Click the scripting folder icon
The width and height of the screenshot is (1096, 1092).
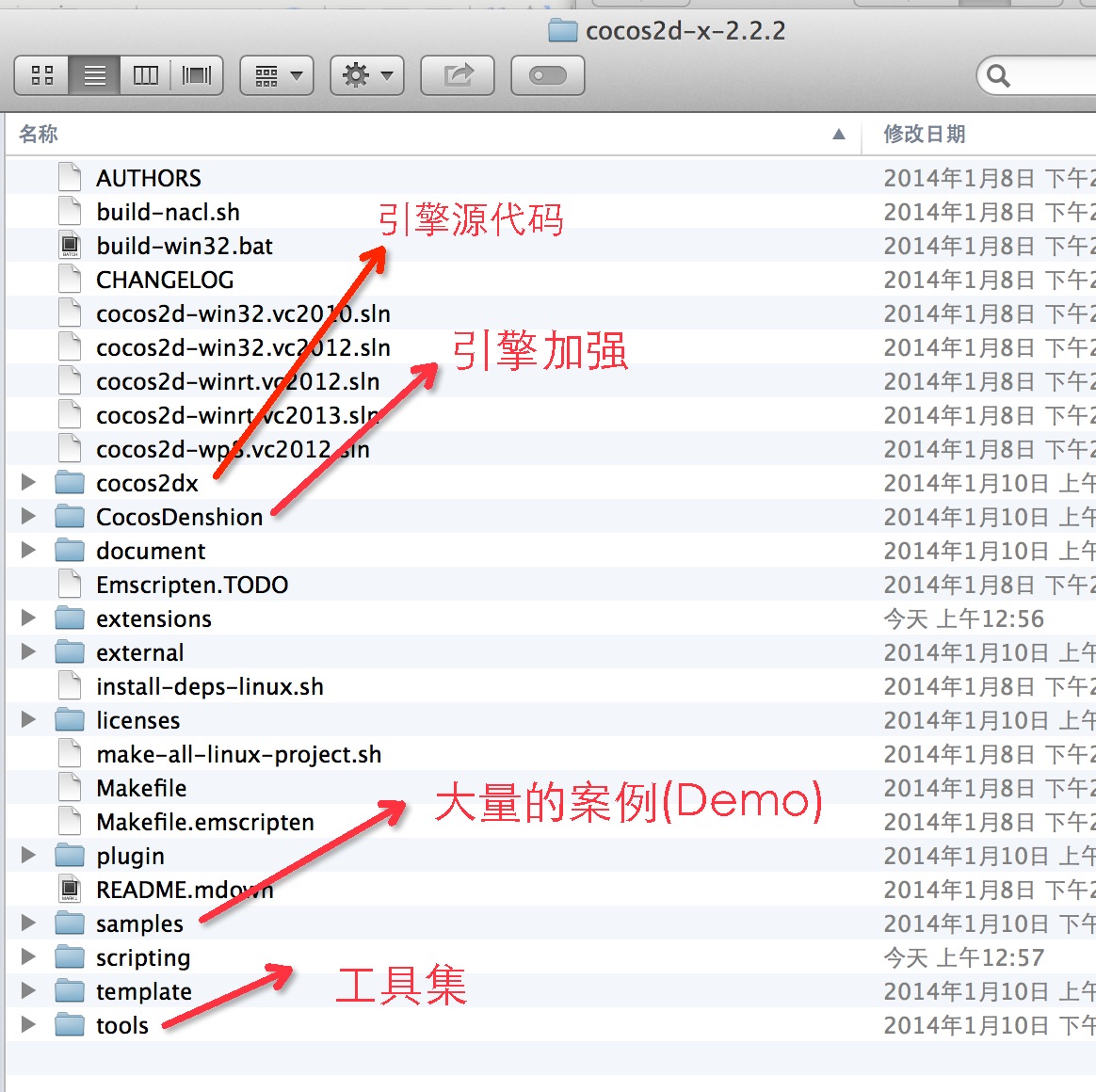(69, 955)
